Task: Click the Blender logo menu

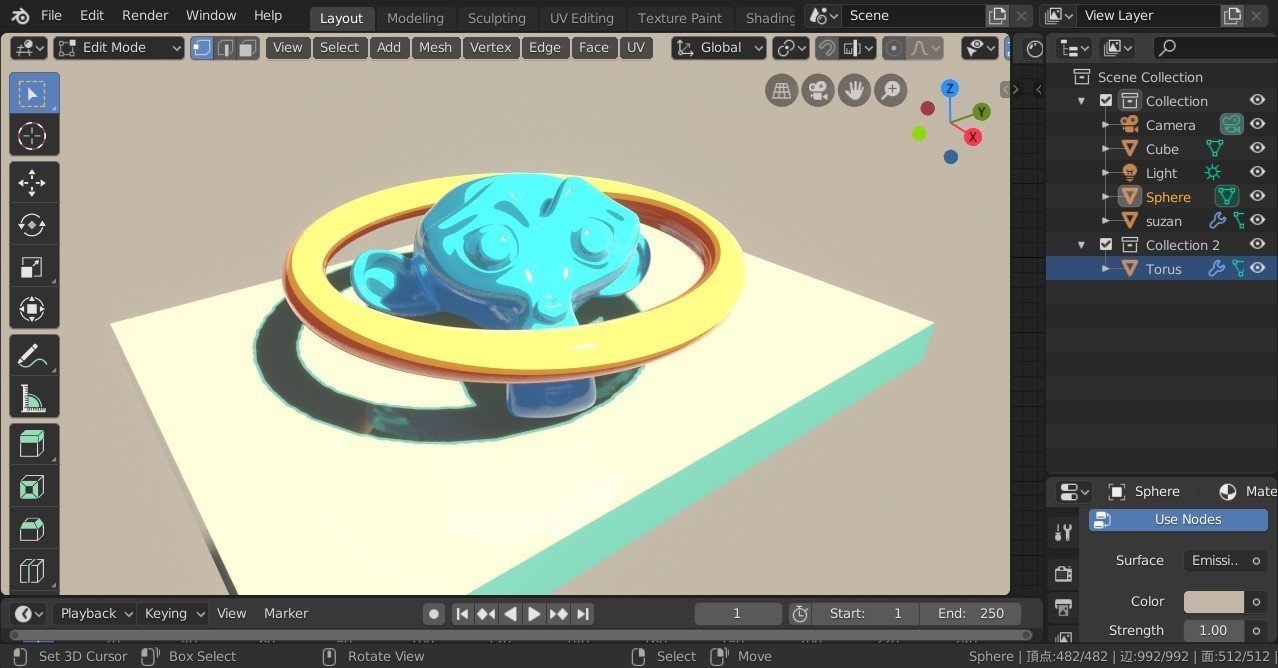Action: click(x=20, y=16)
